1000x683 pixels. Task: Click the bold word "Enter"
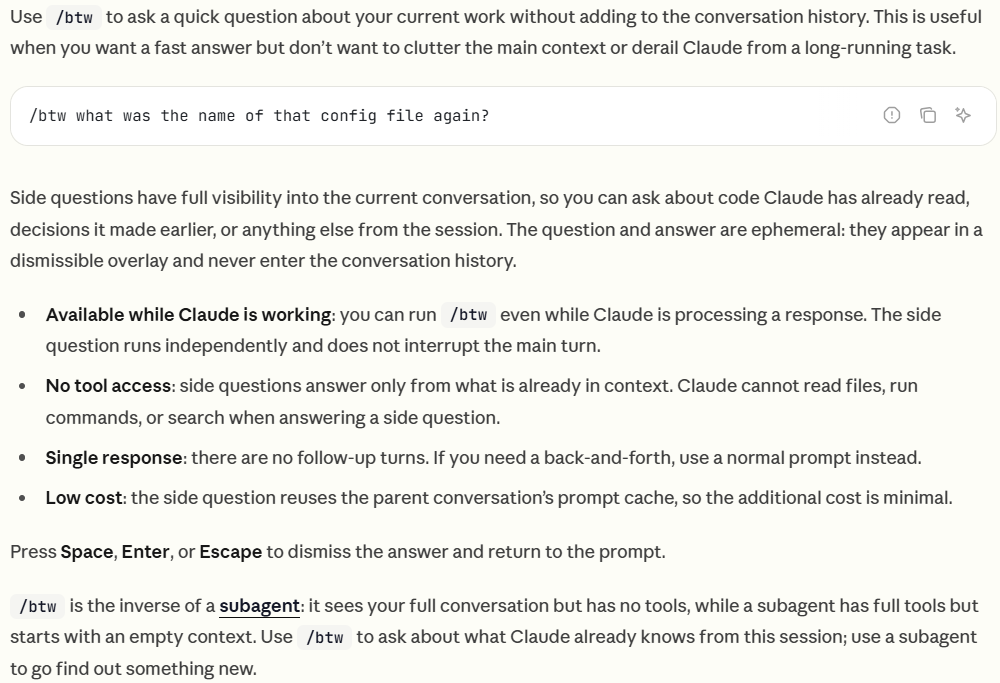pos(145,552)
